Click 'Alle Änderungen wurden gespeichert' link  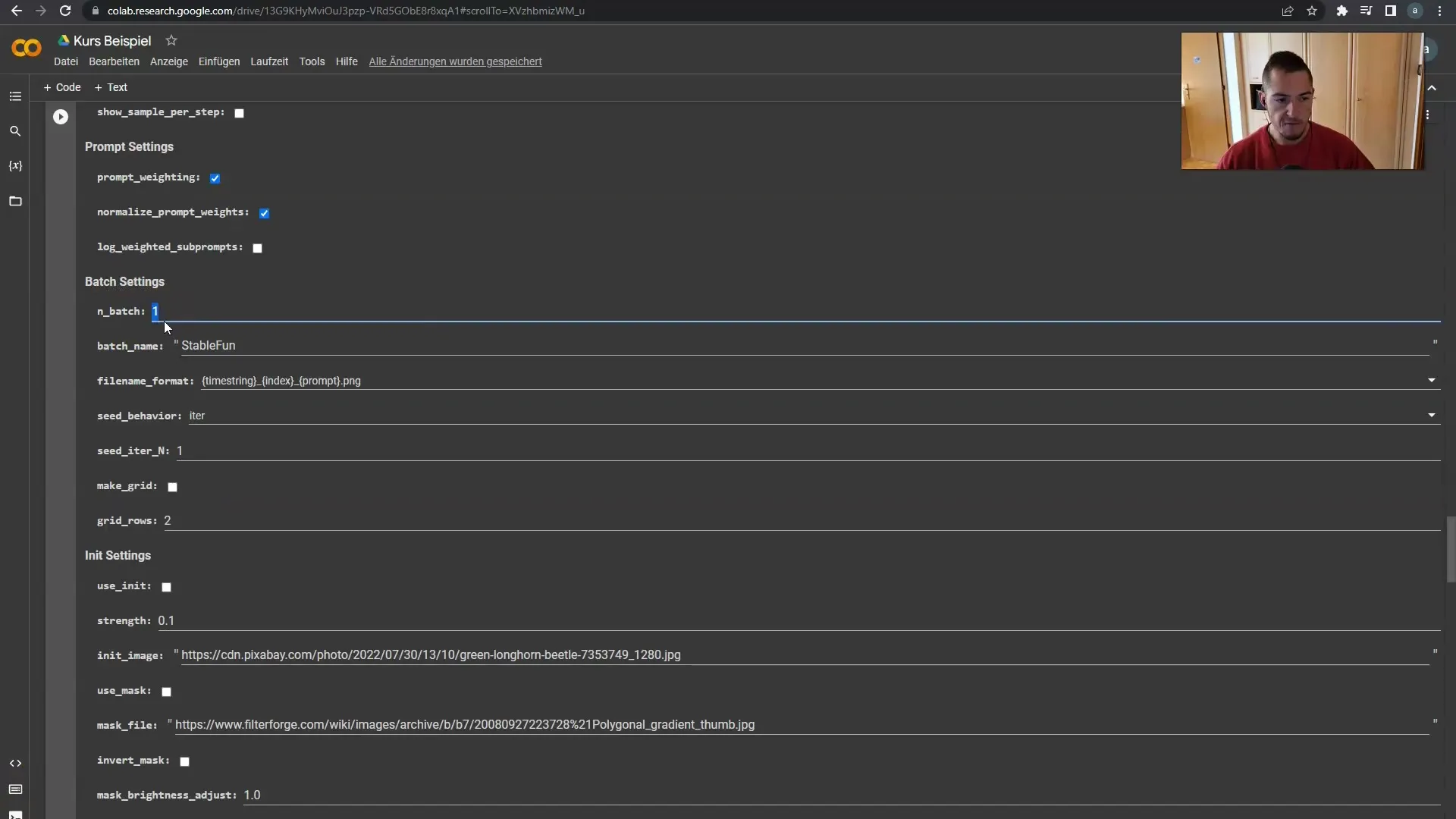[x=455, y=61]
